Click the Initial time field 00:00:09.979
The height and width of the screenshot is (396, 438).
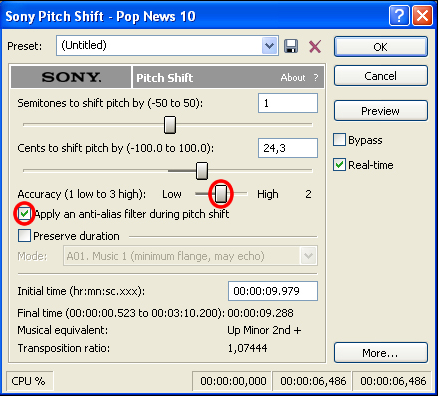pos(273,291)
